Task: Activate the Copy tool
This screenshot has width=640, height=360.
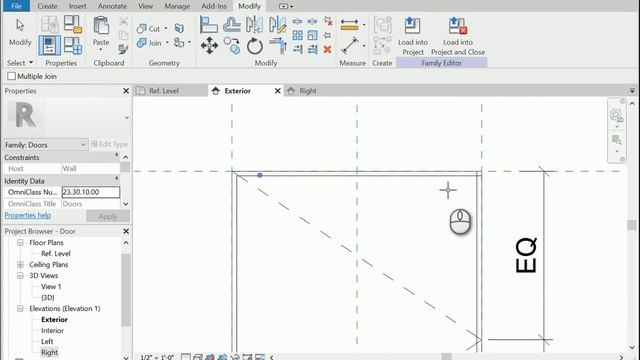Action: pyautogui.click(x=231, y=45)
